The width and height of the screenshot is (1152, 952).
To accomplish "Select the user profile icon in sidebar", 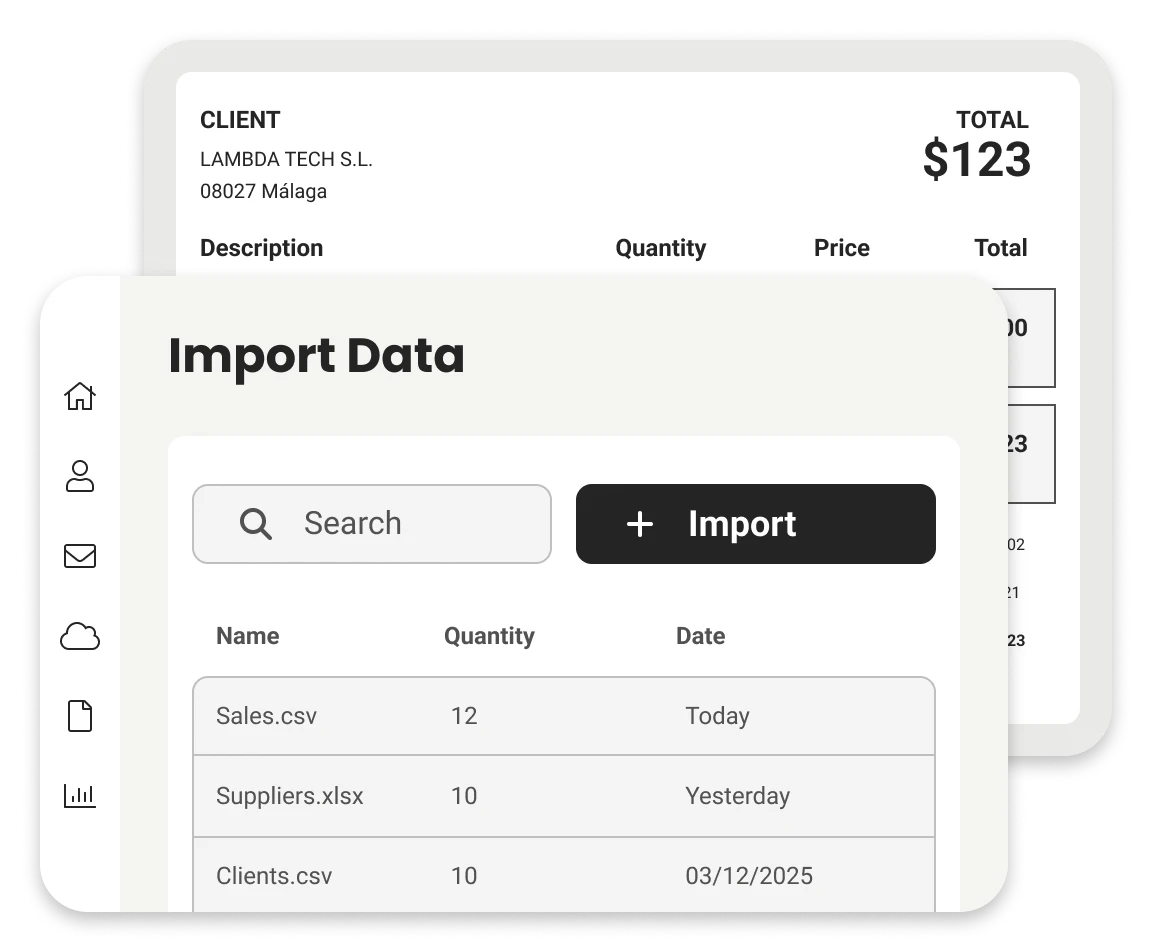I will (x=80, y=477).
